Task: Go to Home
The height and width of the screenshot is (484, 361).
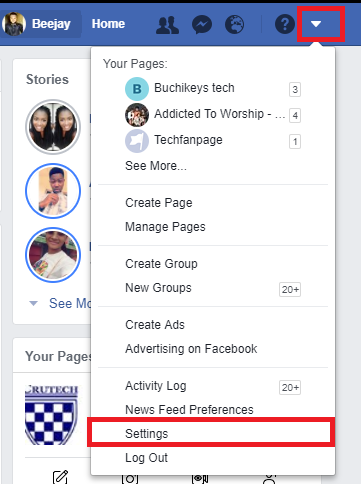Action: [108, 24]
